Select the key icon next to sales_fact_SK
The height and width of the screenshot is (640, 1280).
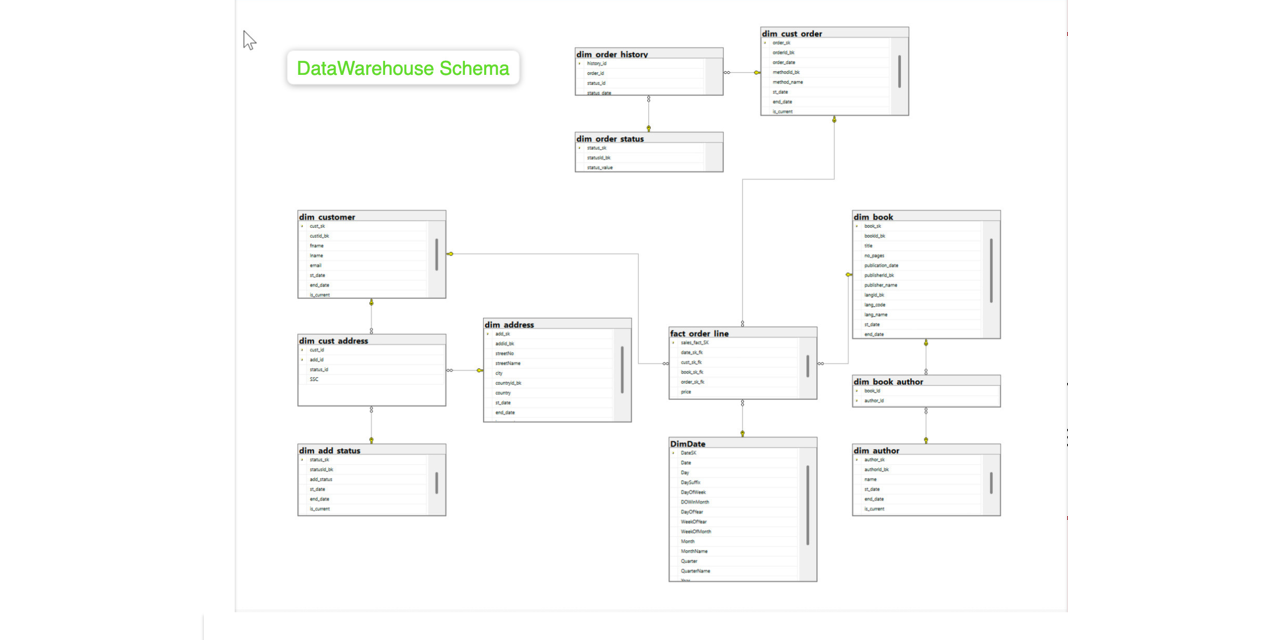(673, 343)
